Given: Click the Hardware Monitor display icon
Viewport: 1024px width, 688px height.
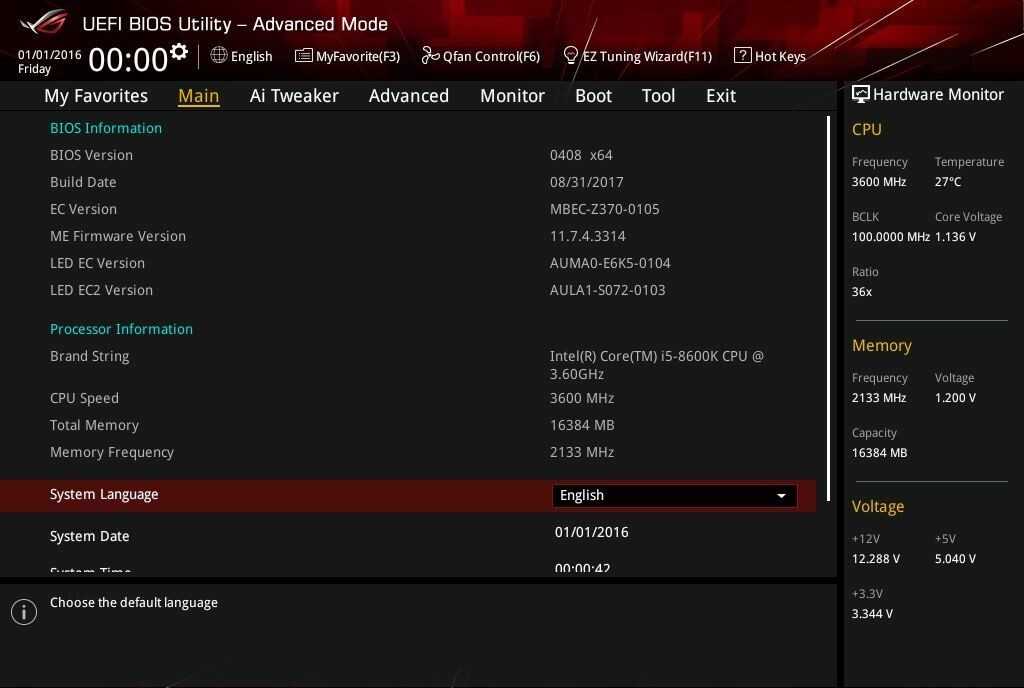Looking at the screenshot, I should click(x=860, y=94).
